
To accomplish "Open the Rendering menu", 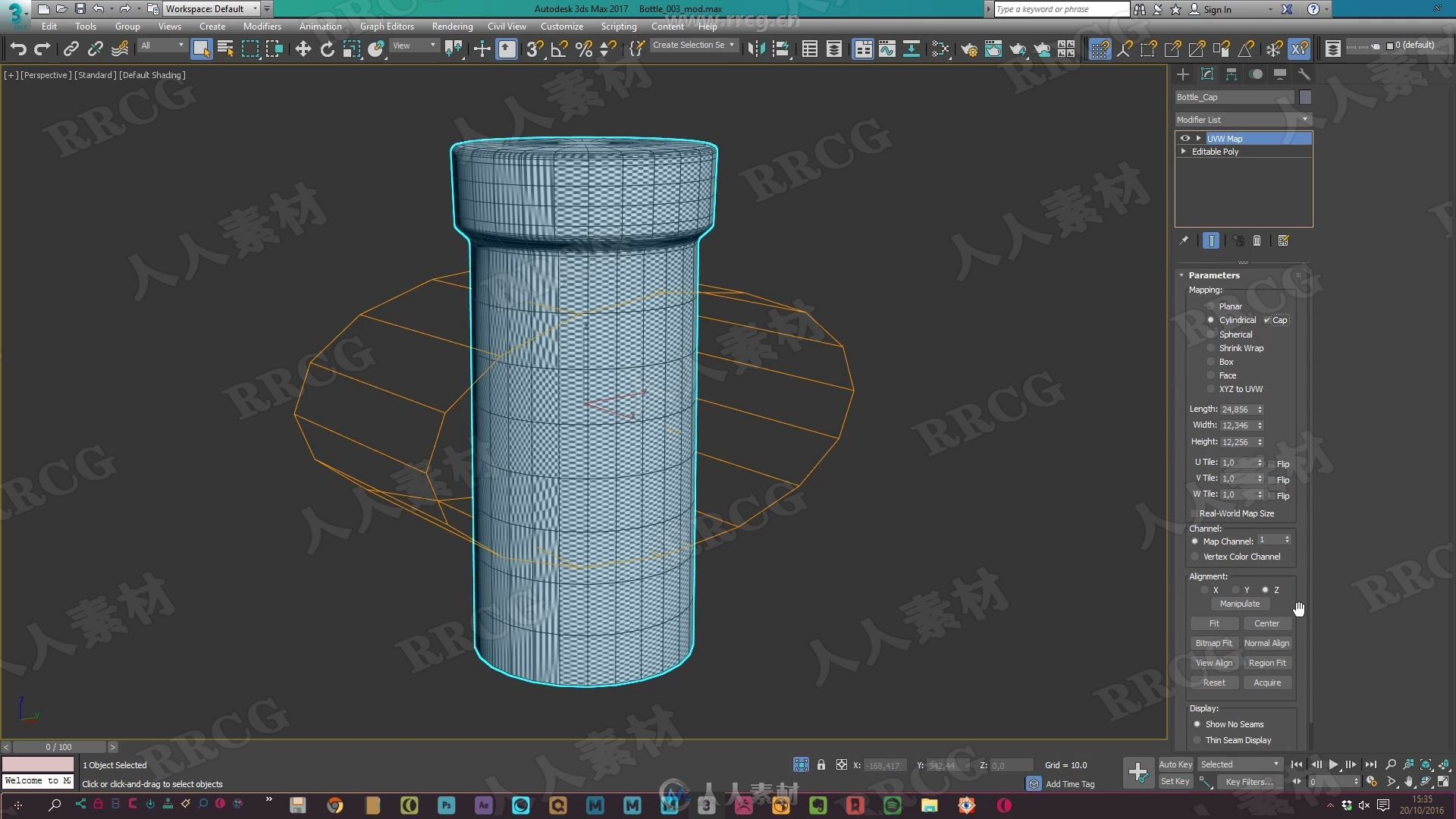I will click(452, 27).
